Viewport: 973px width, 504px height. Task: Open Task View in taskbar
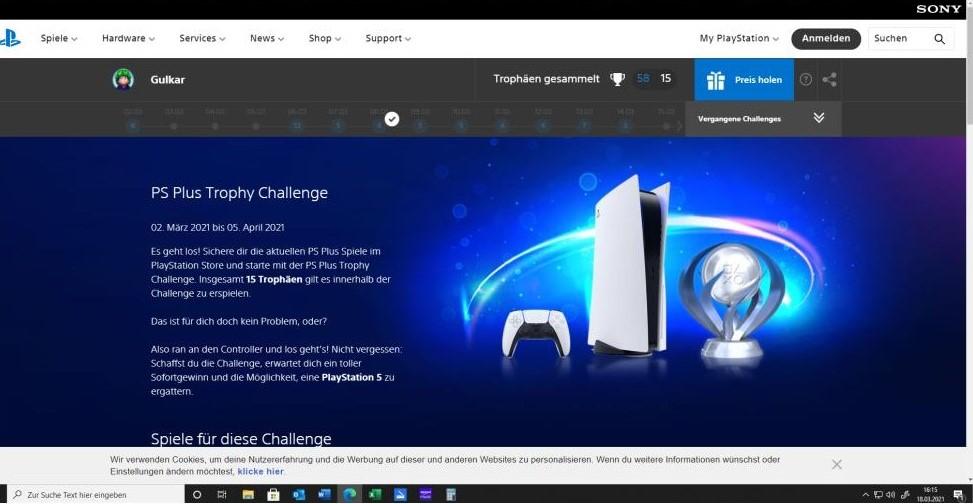point(222,495)
